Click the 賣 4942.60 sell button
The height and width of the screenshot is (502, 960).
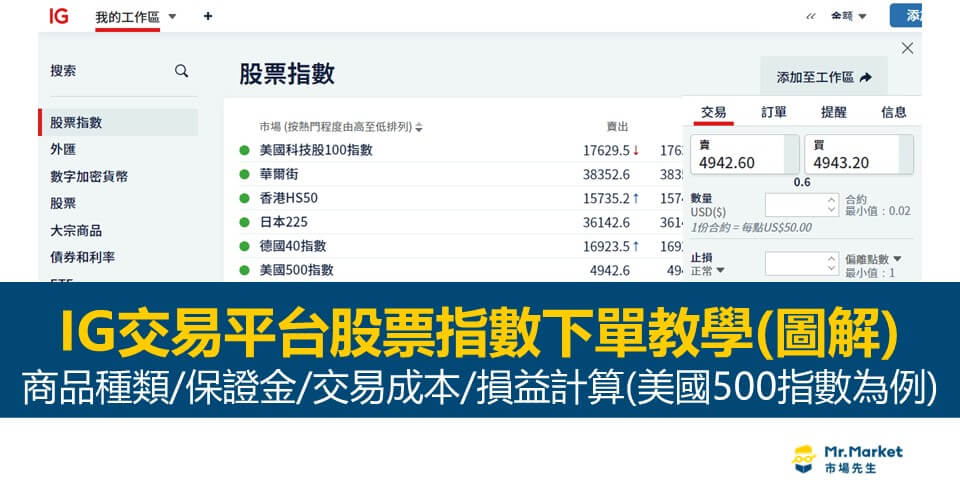[745, 154]
